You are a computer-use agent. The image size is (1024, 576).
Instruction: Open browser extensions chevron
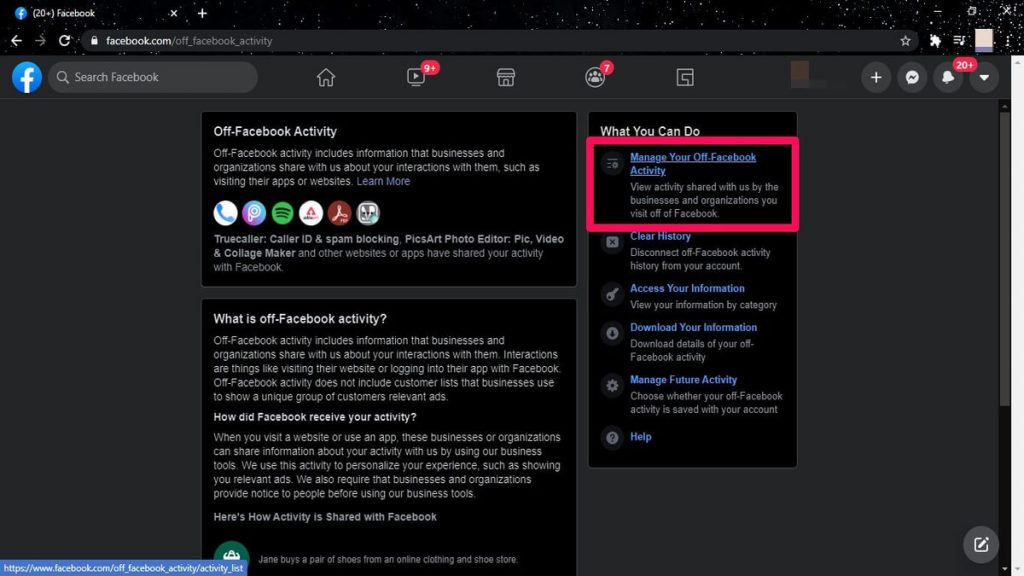pyautogui.click(x=933, y=41)
